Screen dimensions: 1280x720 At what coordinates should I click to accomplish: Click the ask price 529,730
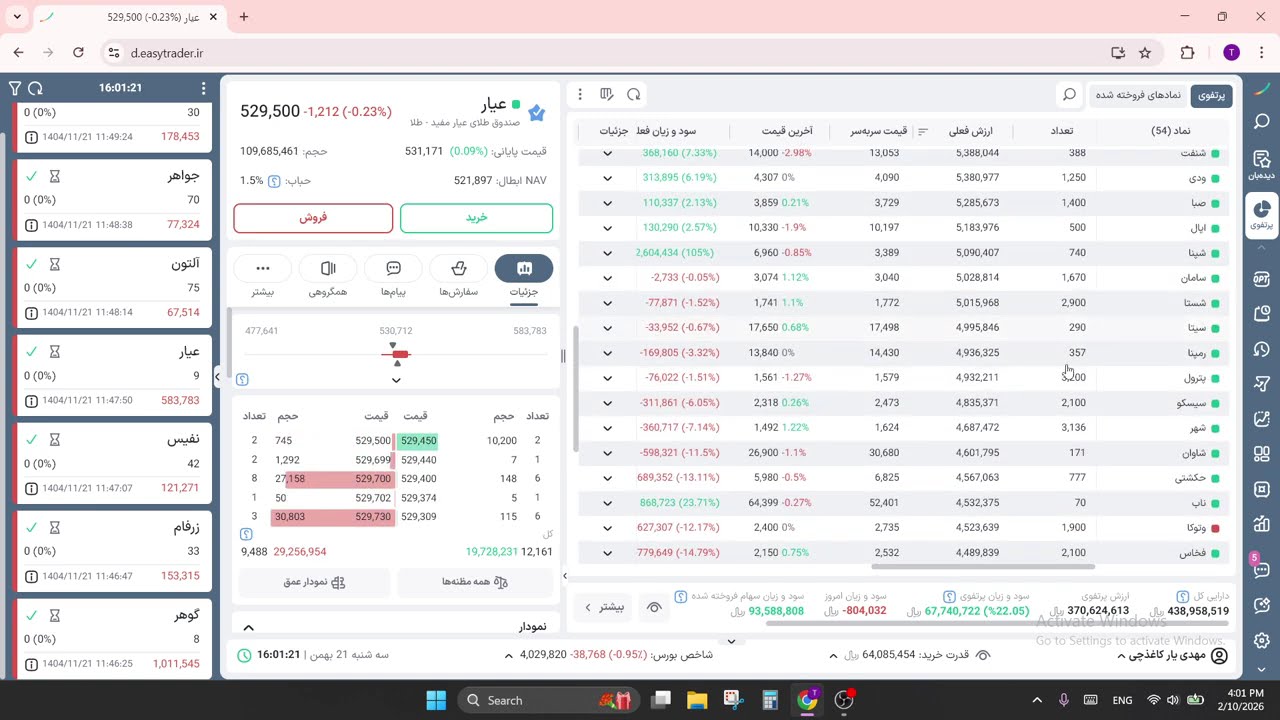tap(373, 517)
